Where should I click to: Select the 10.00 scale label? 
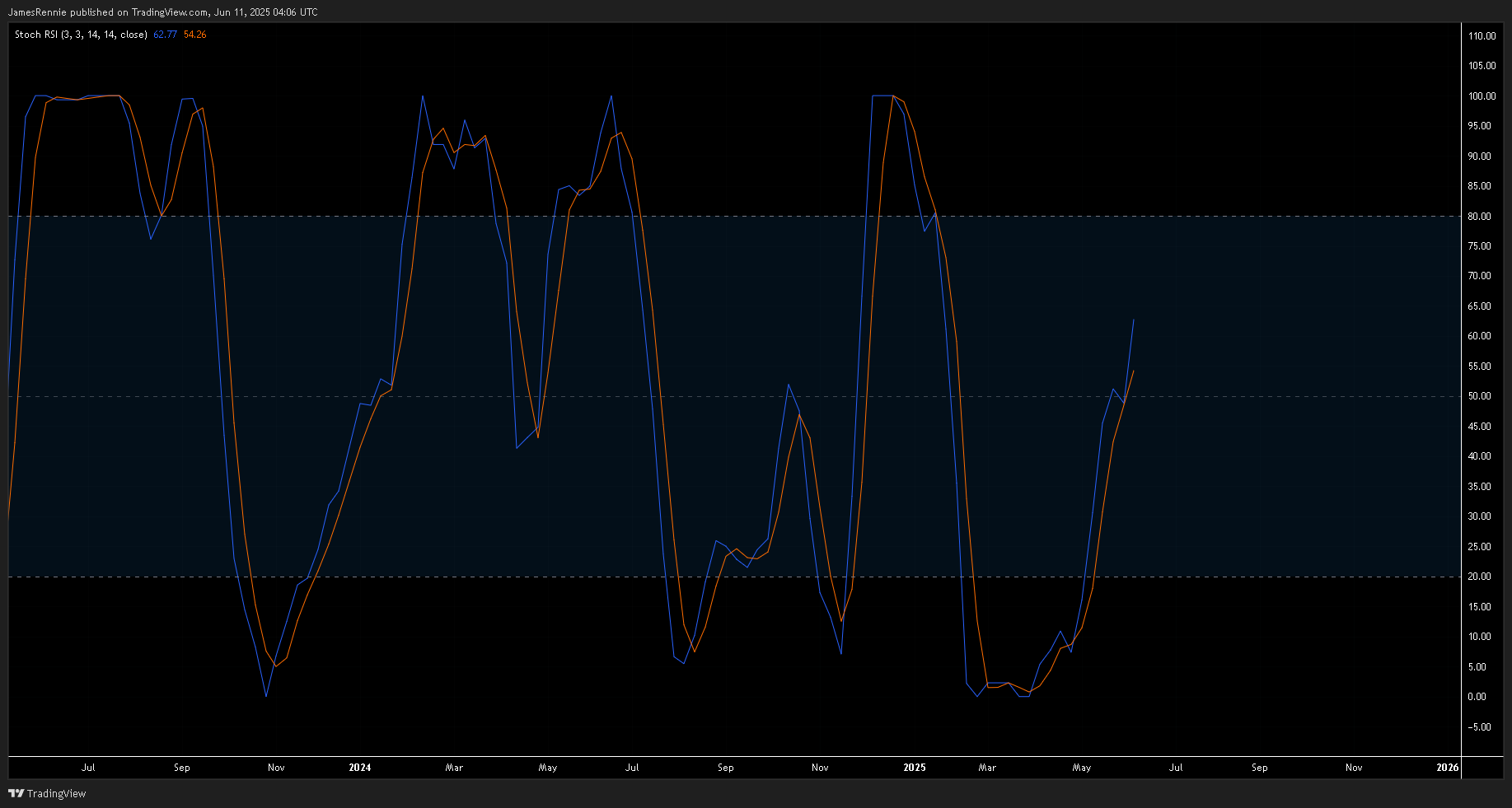[x=1479, y=637]
